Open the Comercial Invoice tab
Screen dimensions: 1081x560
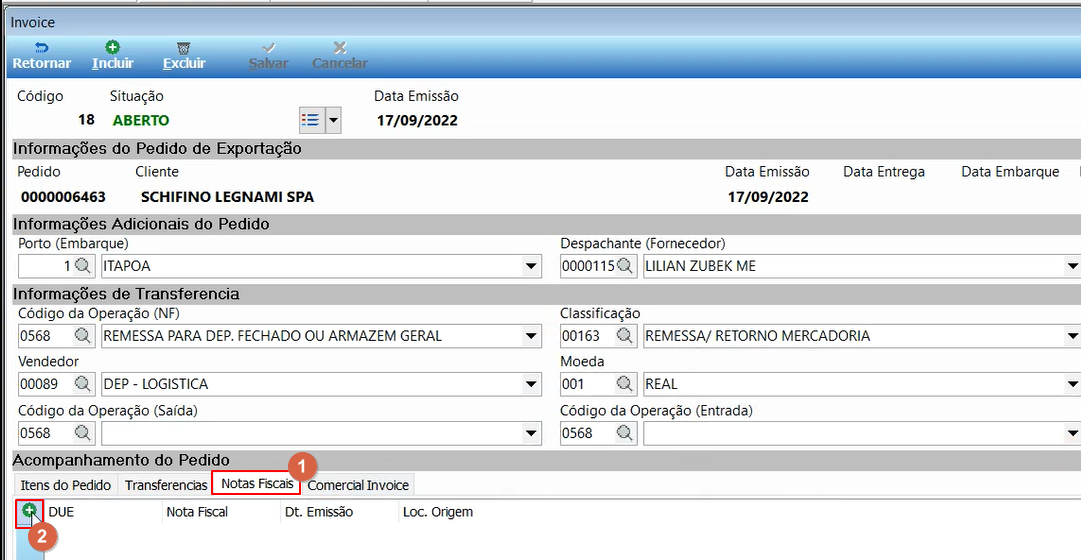point(358,485)
